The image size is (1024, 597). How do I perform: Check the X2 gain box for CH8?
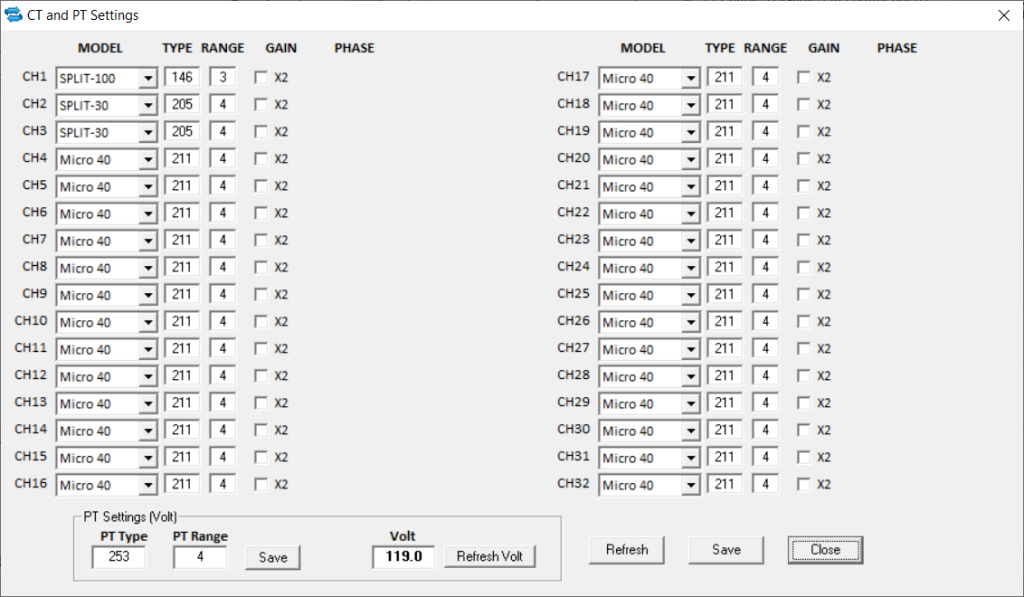262,267
